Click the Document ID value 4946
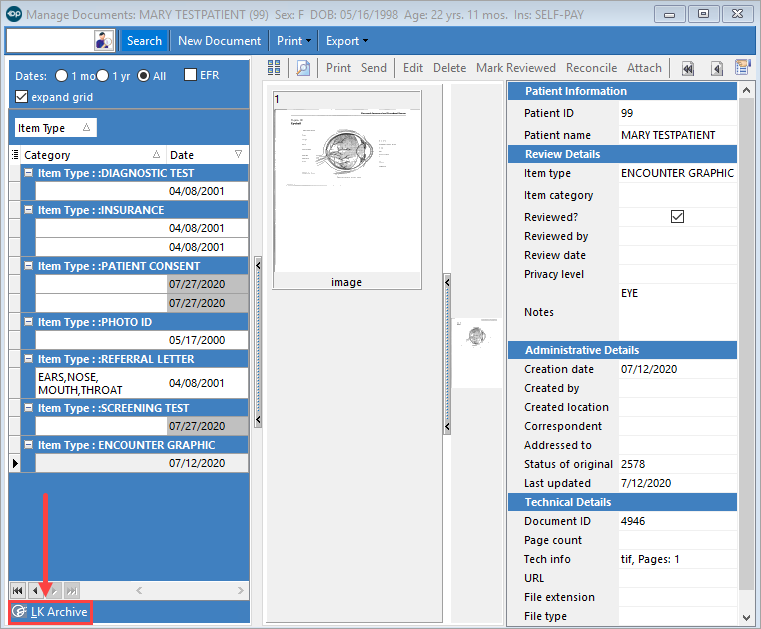This screenshot has width=761, height=629. [633, 521]
